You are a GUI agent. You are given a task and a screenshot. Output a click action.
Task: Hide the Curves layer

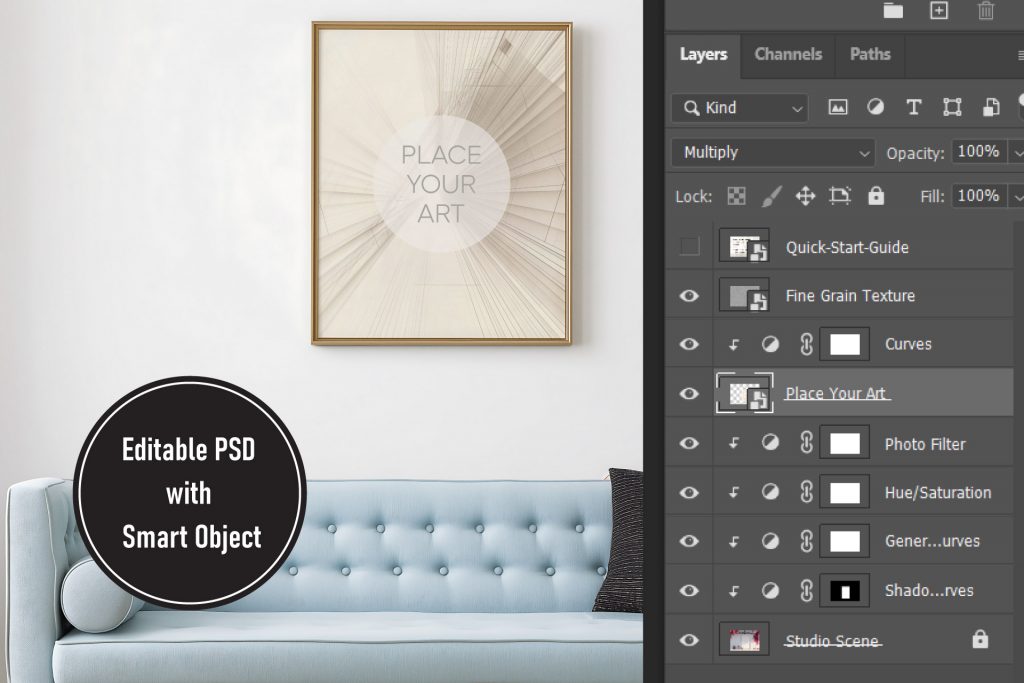click(689, 344)
